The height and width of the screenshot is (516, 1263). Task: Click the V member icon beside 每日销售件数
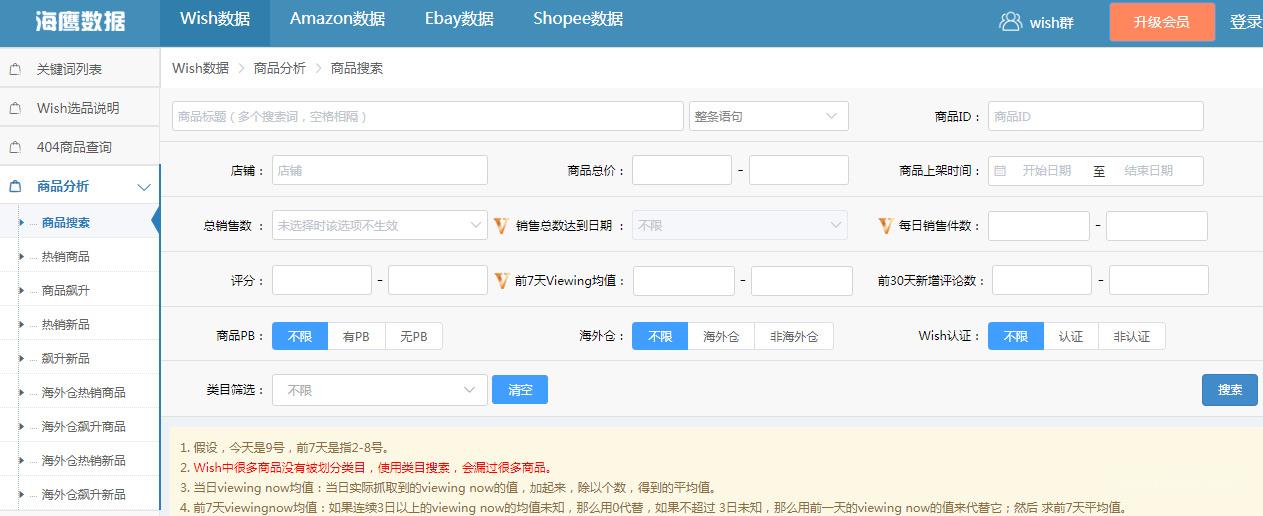885,225
